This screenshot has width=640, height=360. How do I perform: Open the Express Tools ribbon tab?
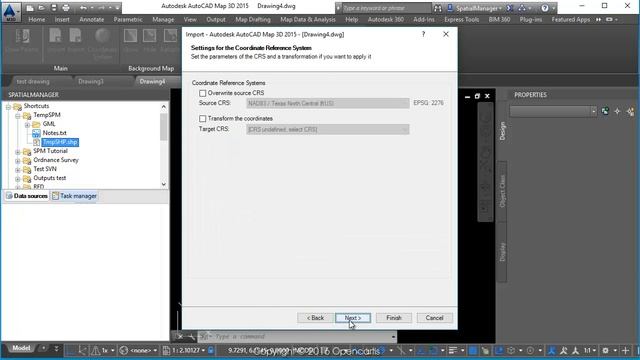coord(462,20)
